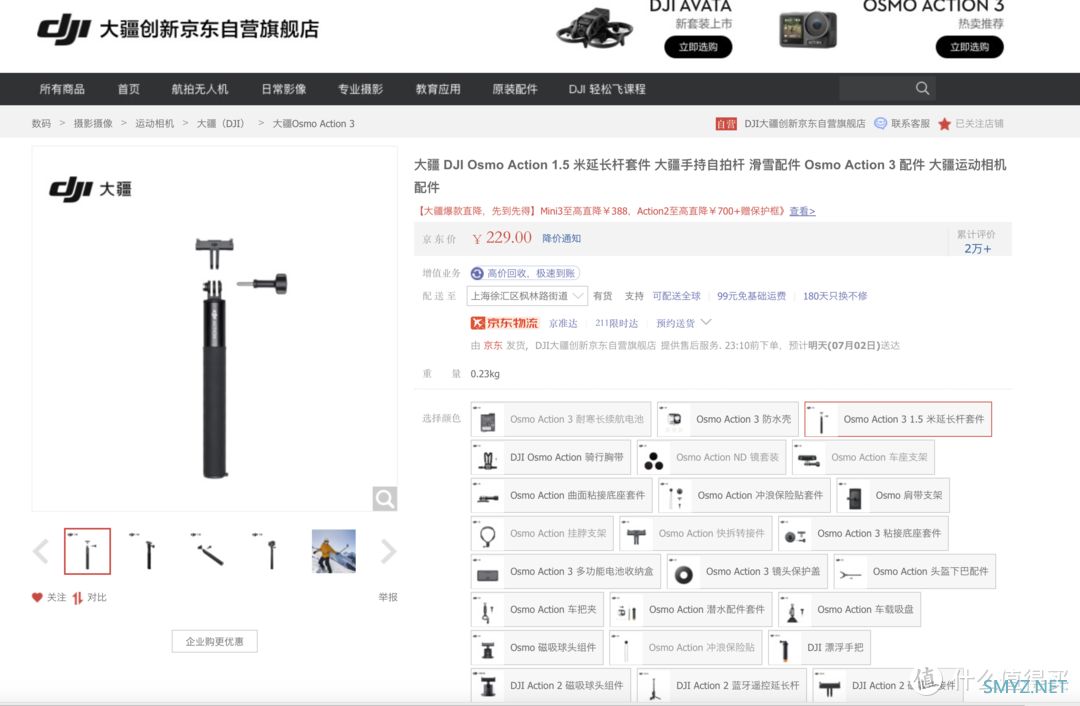Choose DJI Action 2 磁吸球头组件 option
1080x706 pixels.
[551, 685]
